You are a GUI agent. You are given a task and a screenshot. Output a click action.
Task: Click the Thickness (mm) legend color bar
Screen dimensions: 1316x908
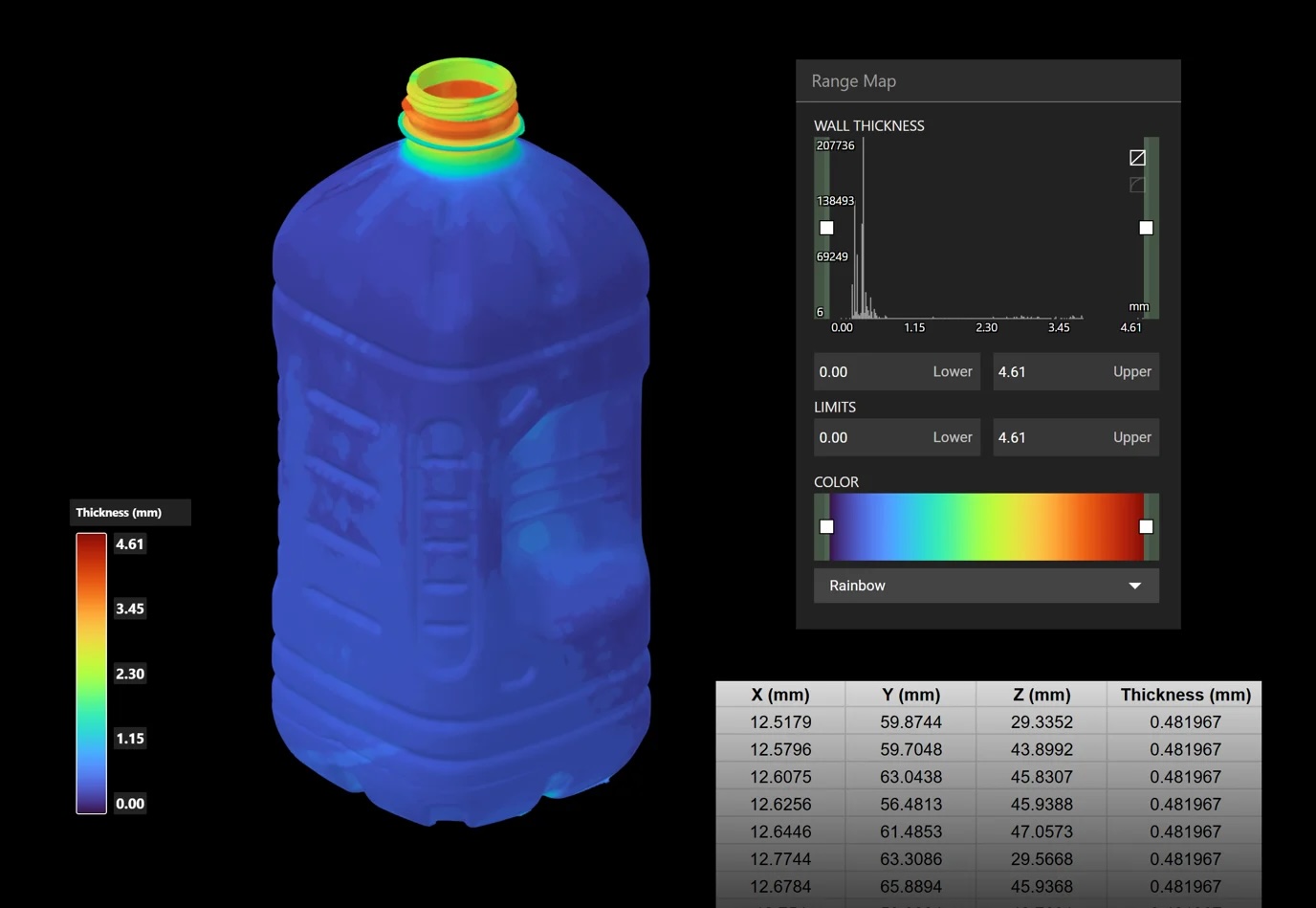tap(92, 674)
